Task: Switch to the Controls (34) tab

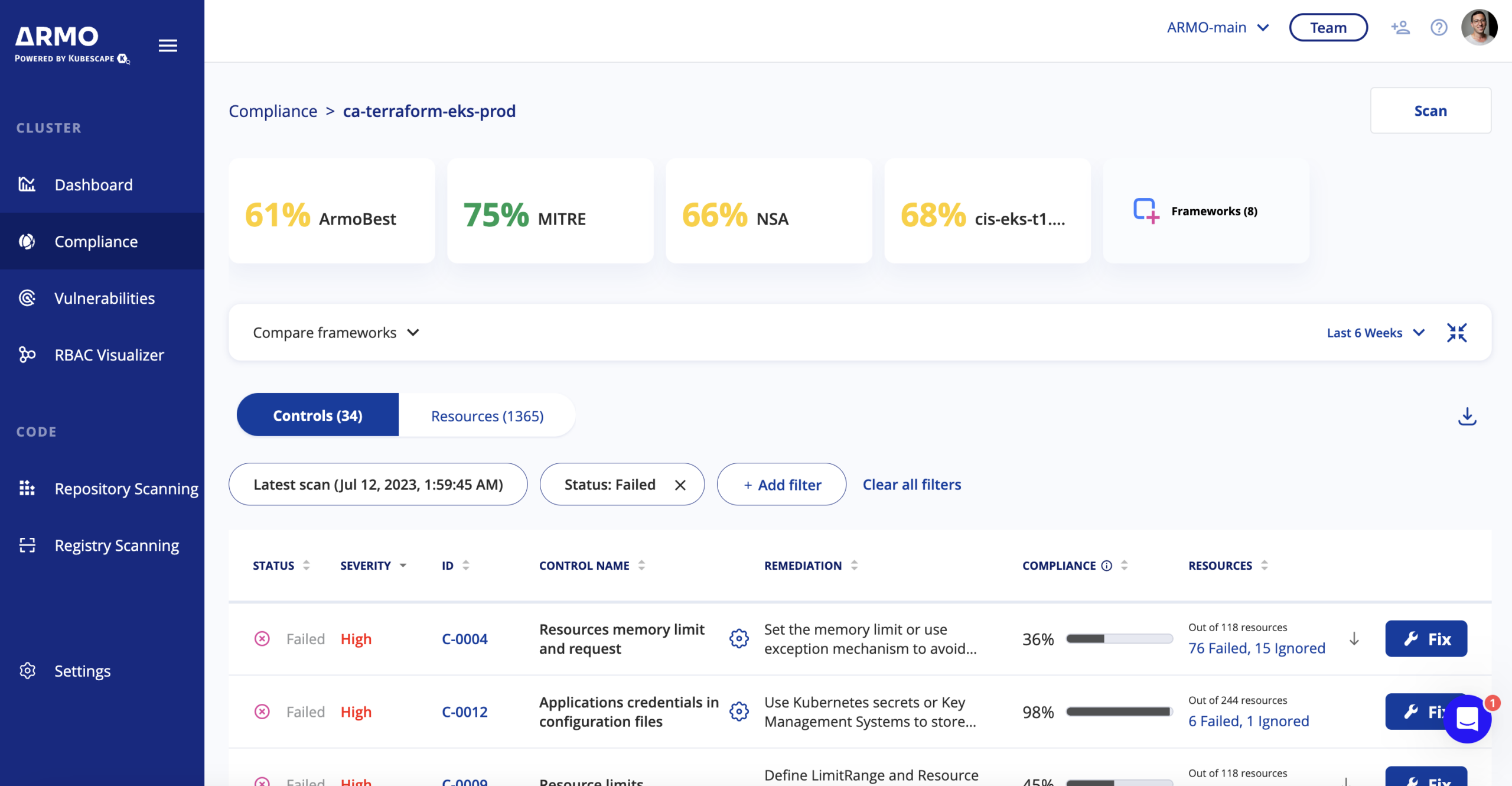Action: [318, 415]
